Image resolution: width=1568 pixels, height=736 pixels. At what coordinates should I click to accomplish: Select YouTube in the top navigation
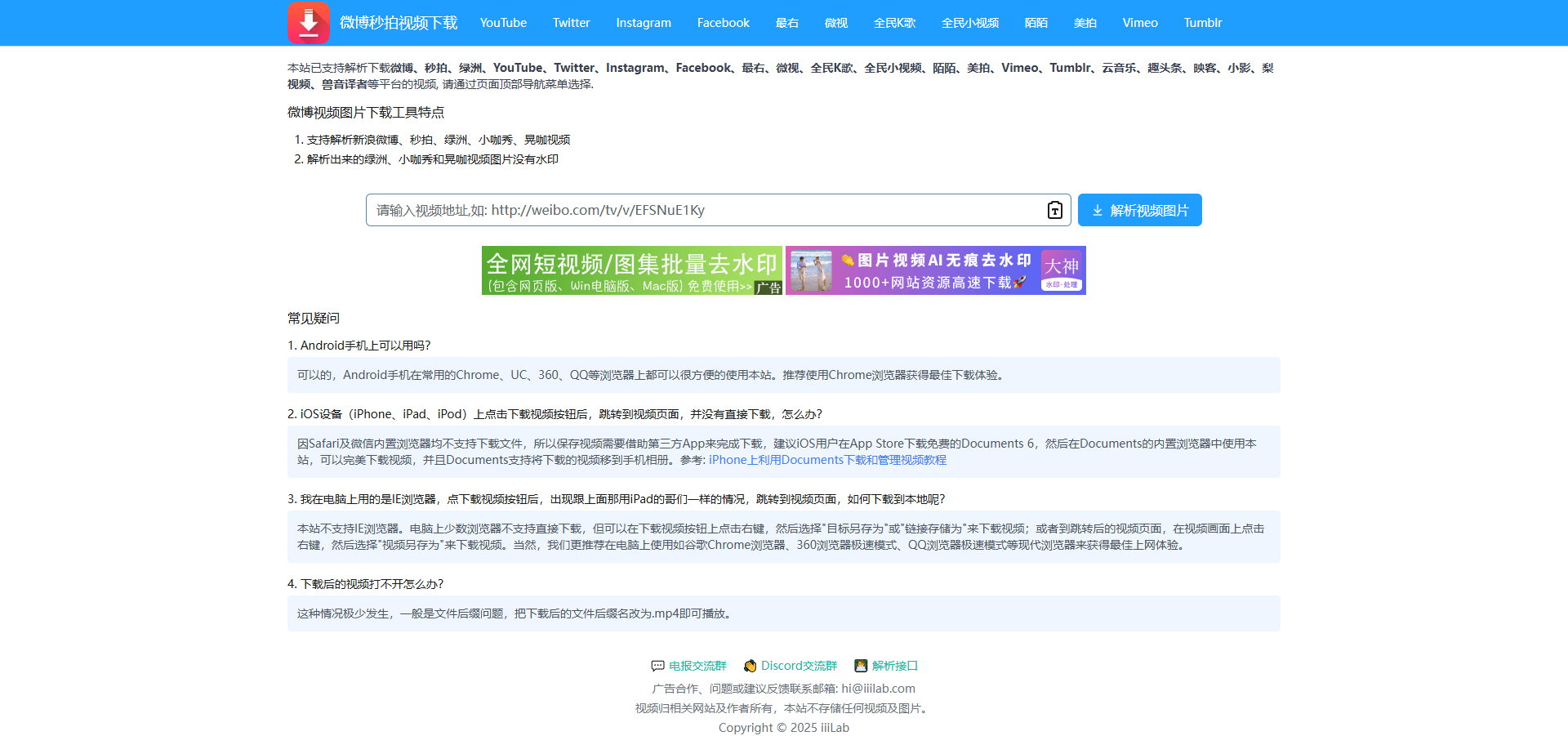(503, 22)
